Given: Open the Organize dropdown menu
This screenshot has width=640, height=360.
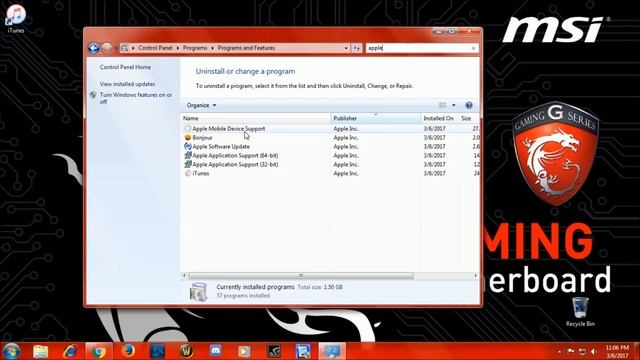Looking at the screenshot, I should point(201,105).
